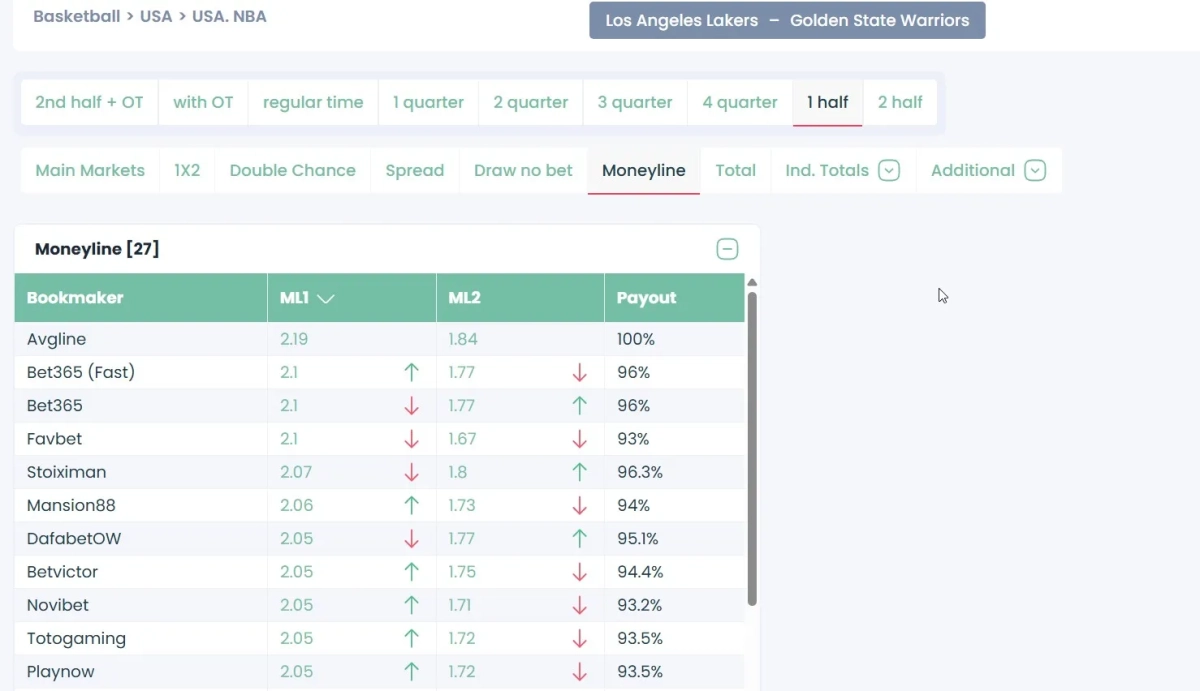Sort by the ML1 column header
1200x691 pixels.
pos(307,298)
